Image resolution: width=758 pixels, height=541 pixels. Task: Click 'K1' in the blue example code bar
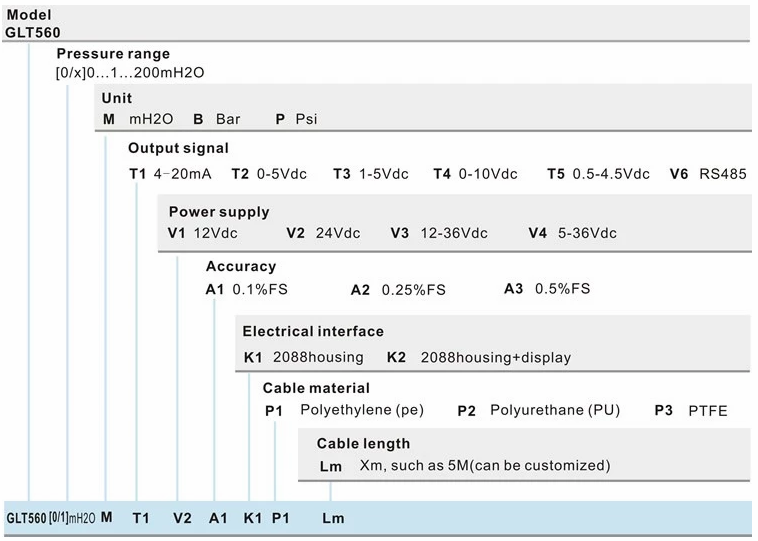point(252,518)
